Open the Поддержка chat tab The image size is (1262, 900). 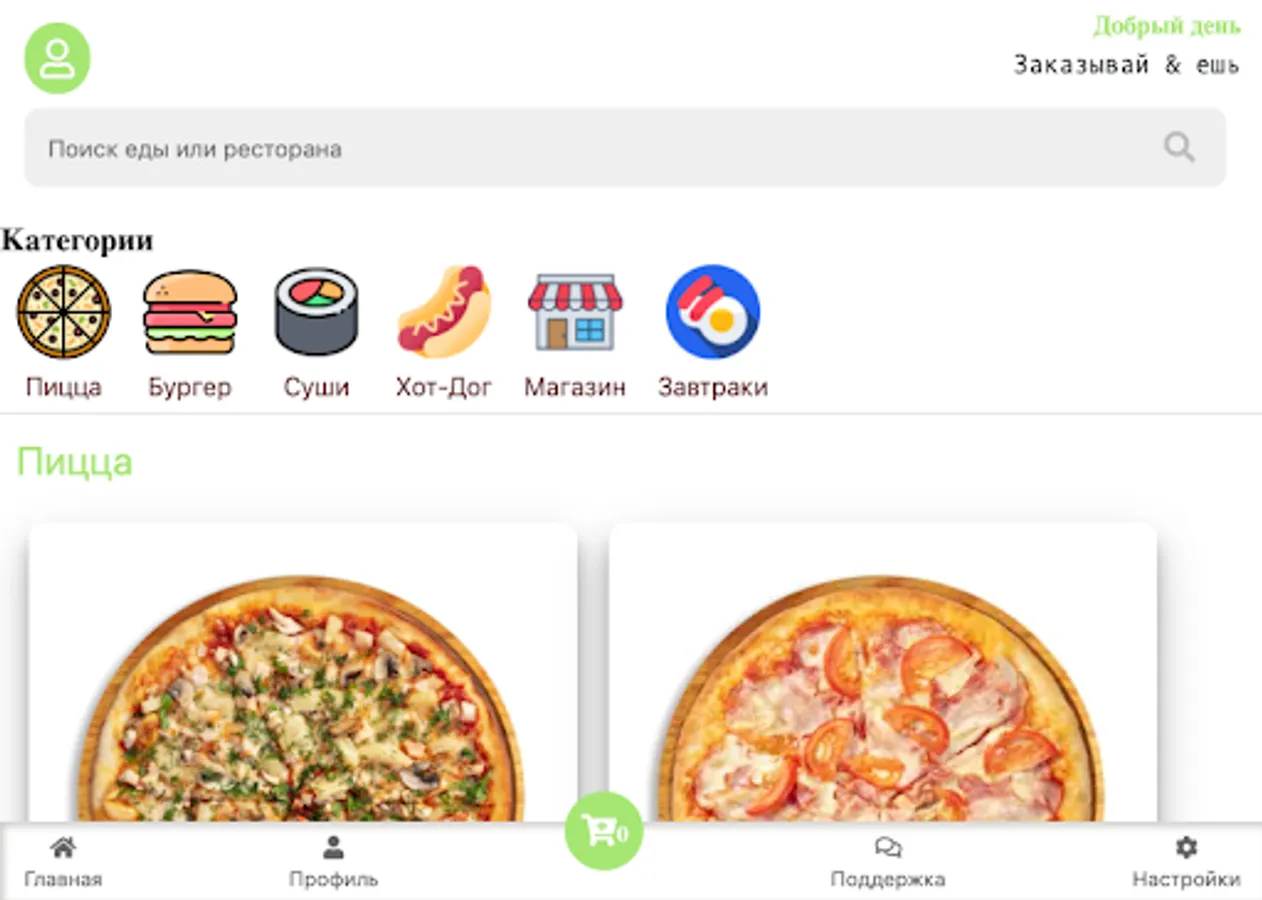point(888,864)
